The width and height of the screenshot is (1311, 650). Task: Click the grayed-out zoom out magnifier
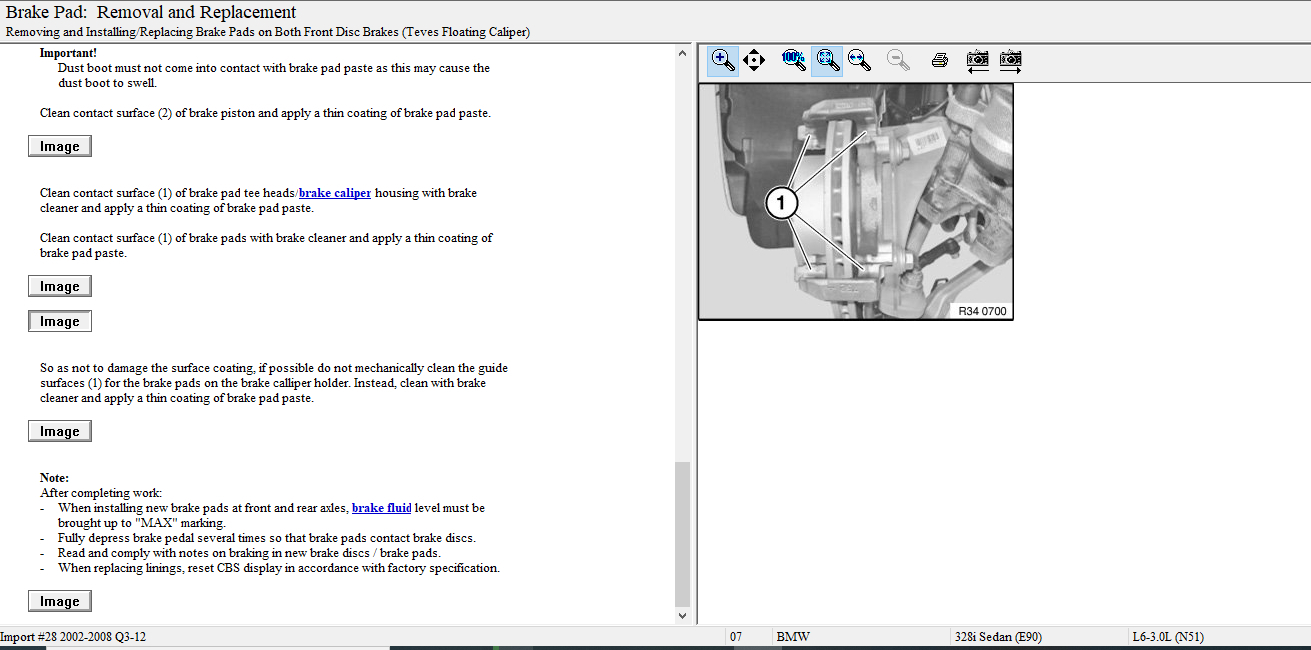coord(898,60)
